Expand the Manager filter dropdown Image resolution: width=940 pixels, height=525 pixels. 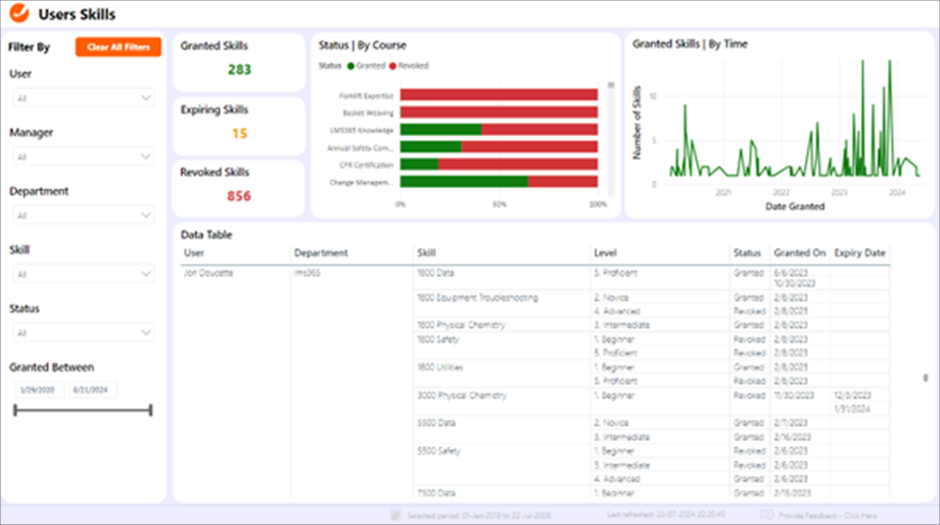coord(83,157)
